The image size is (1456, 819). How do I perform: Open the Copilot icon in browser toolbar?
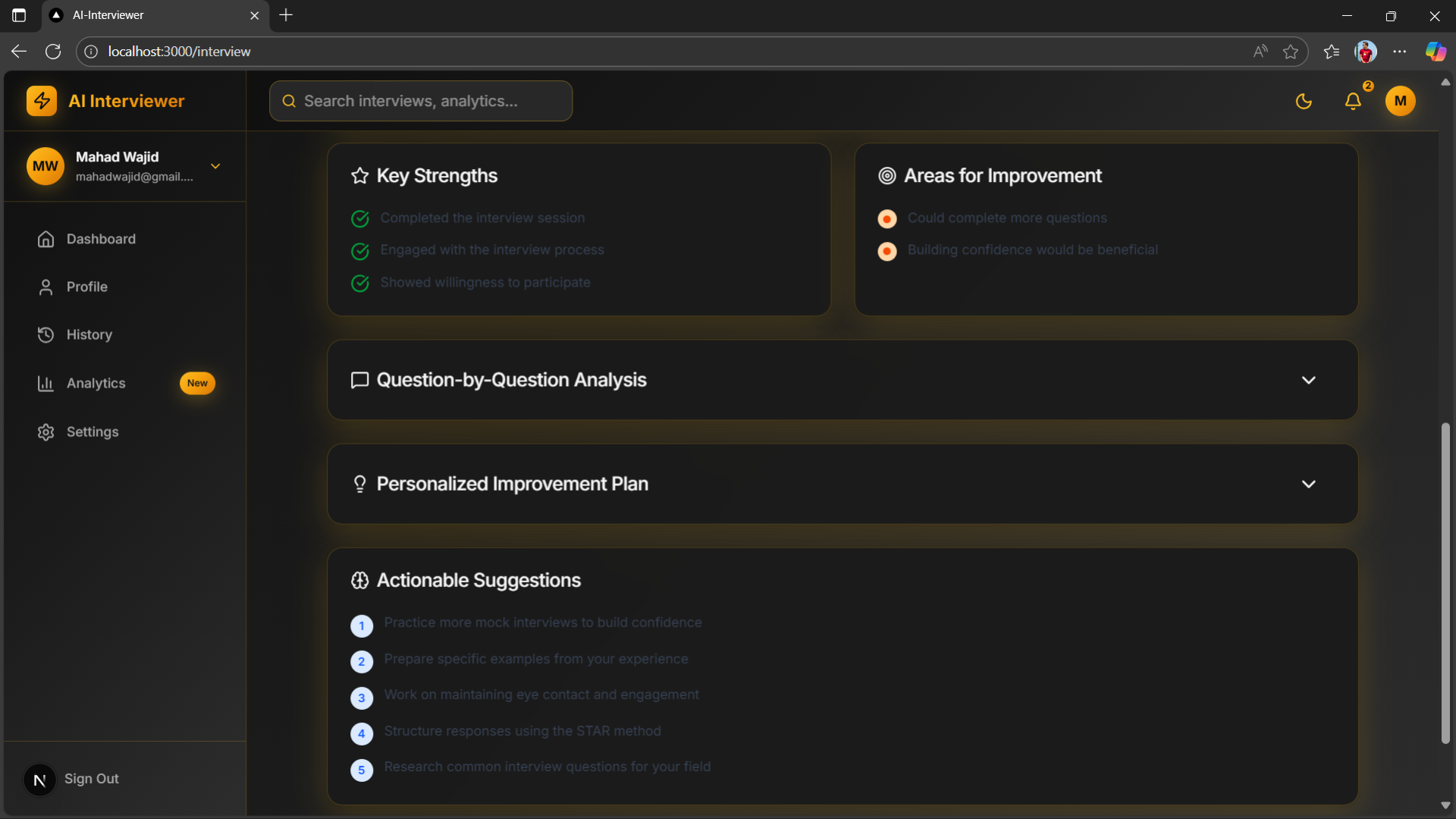click(1436, 52)
